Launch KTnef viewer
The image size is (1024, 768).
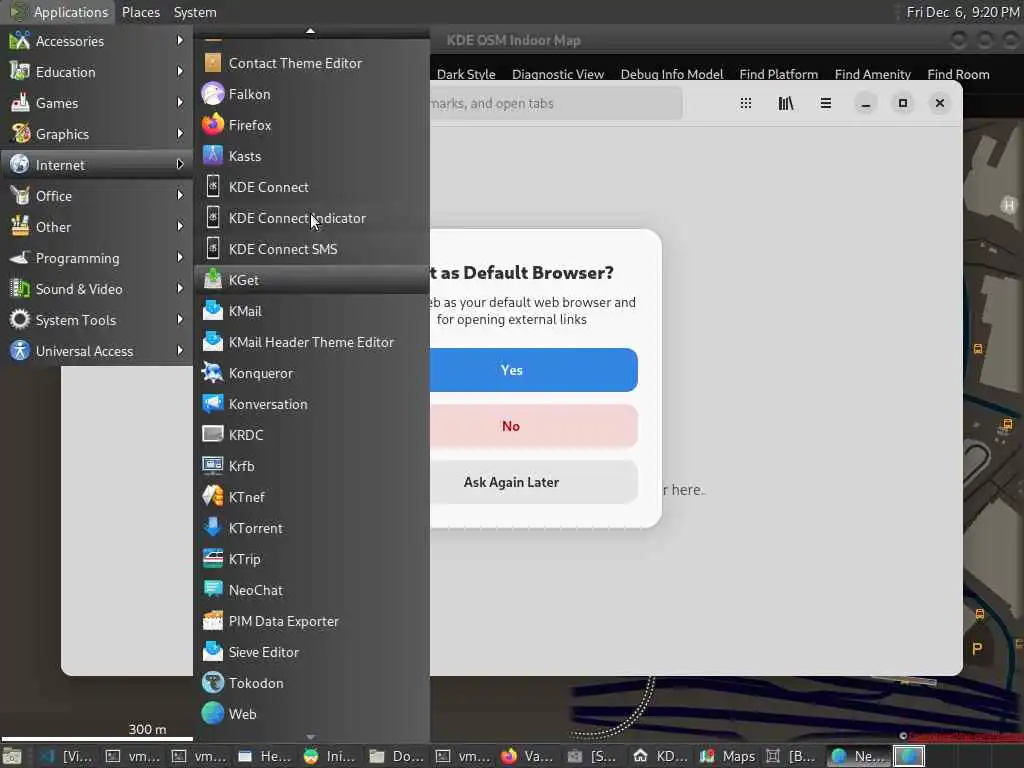[312, 497]
